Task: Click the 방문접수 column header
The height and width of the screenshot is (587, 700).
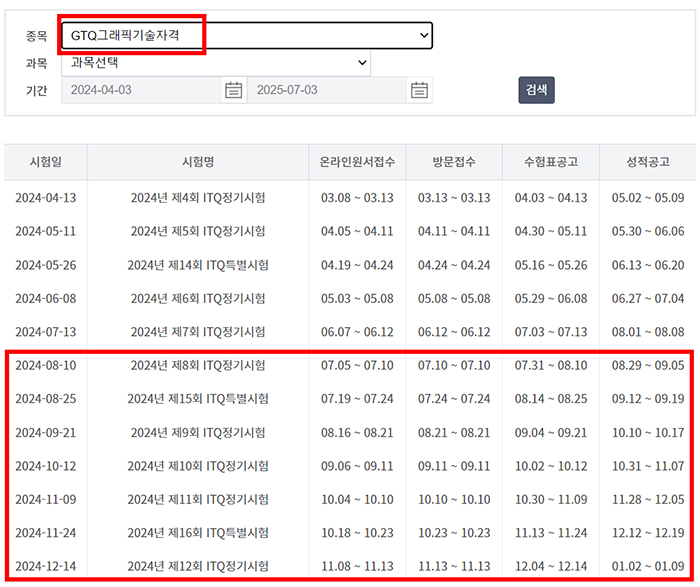Action: (x=454, y=162)
